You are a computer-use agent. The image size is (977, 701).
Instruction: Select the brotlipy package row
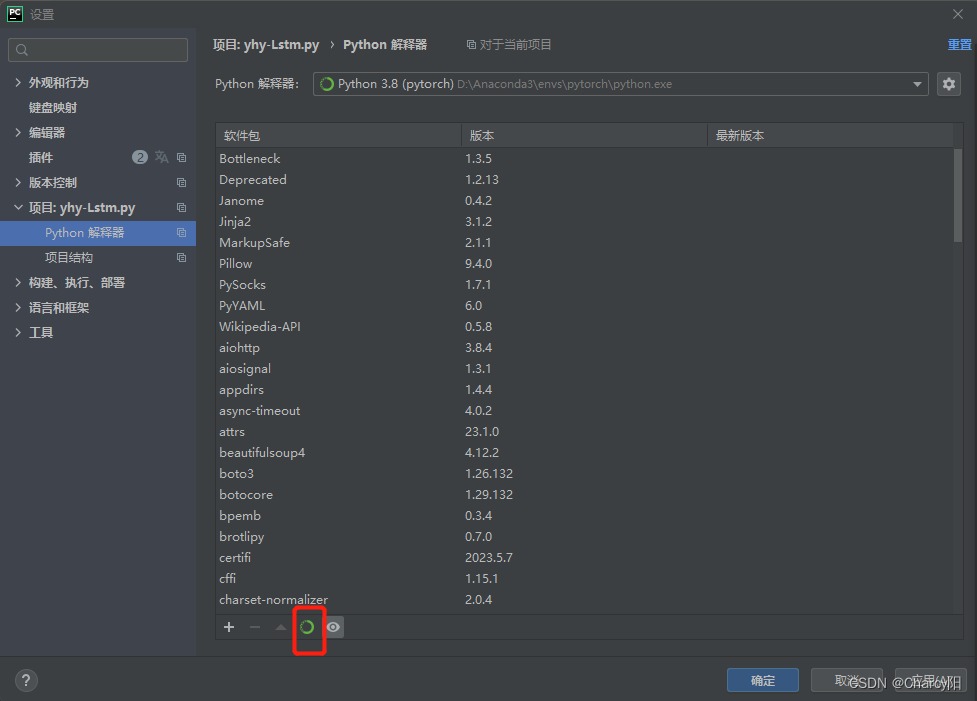[x=584, y=536]
